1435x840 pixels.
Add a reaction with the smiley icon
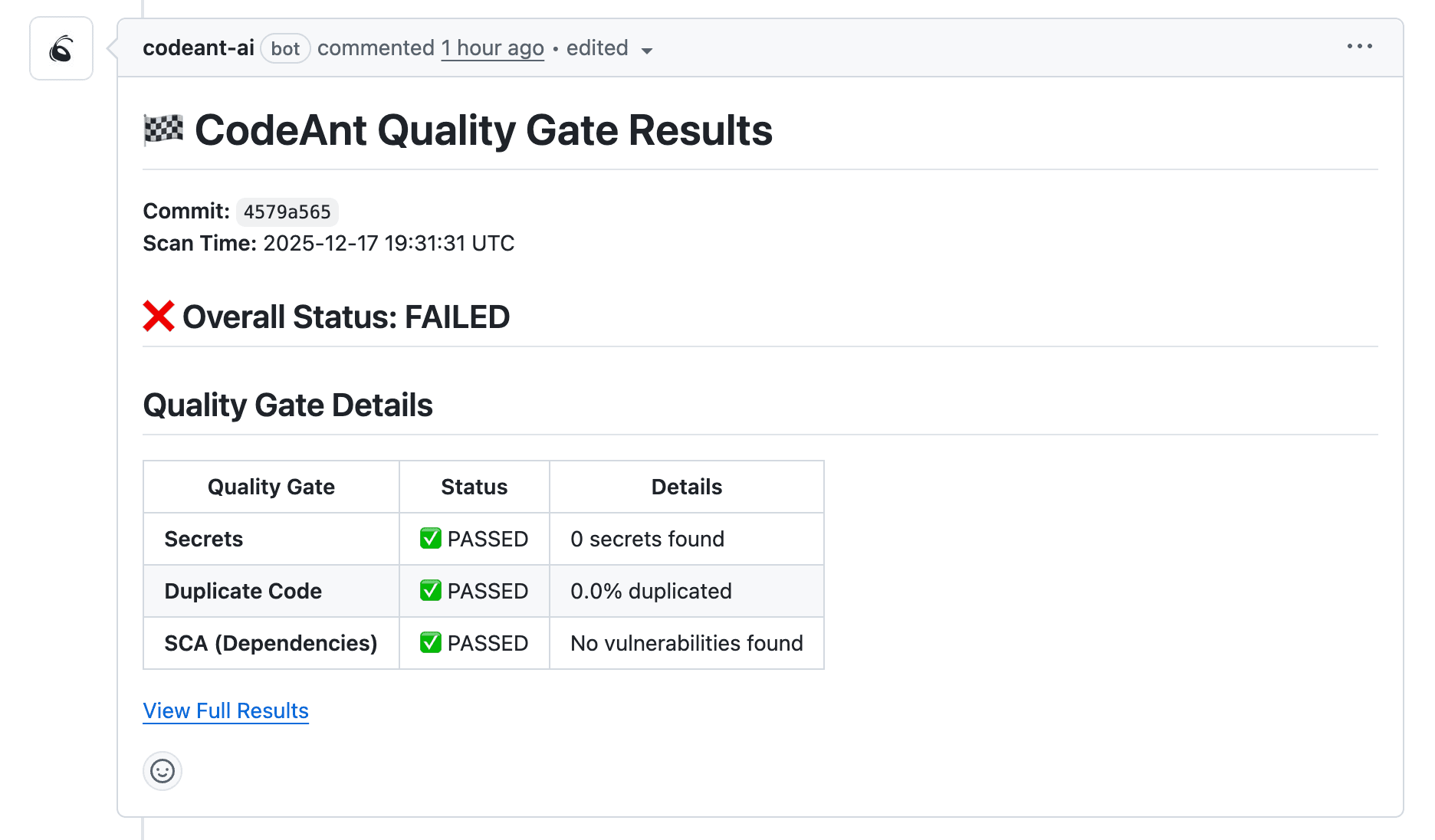[x=163, y=770]
